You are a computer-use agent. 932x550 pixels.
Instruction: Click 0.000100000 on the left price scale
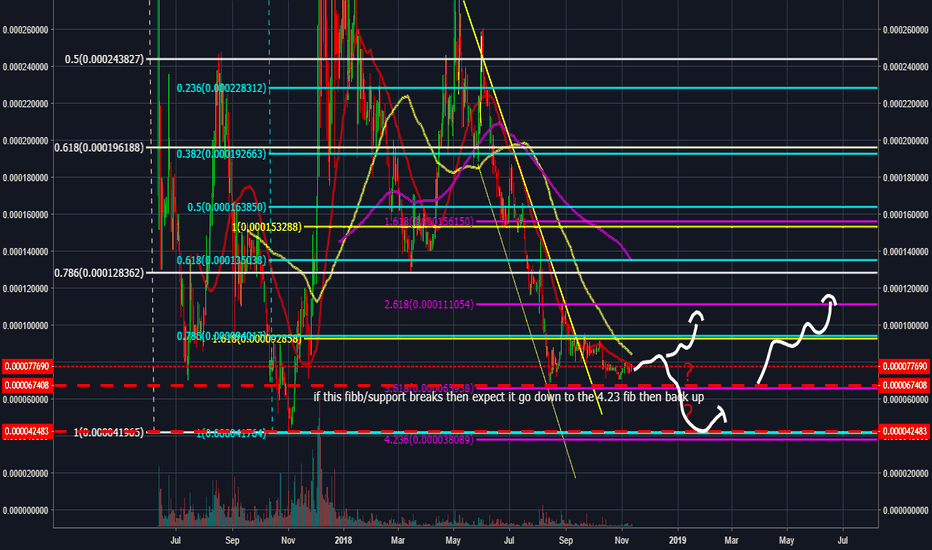[x=26, y=325]
